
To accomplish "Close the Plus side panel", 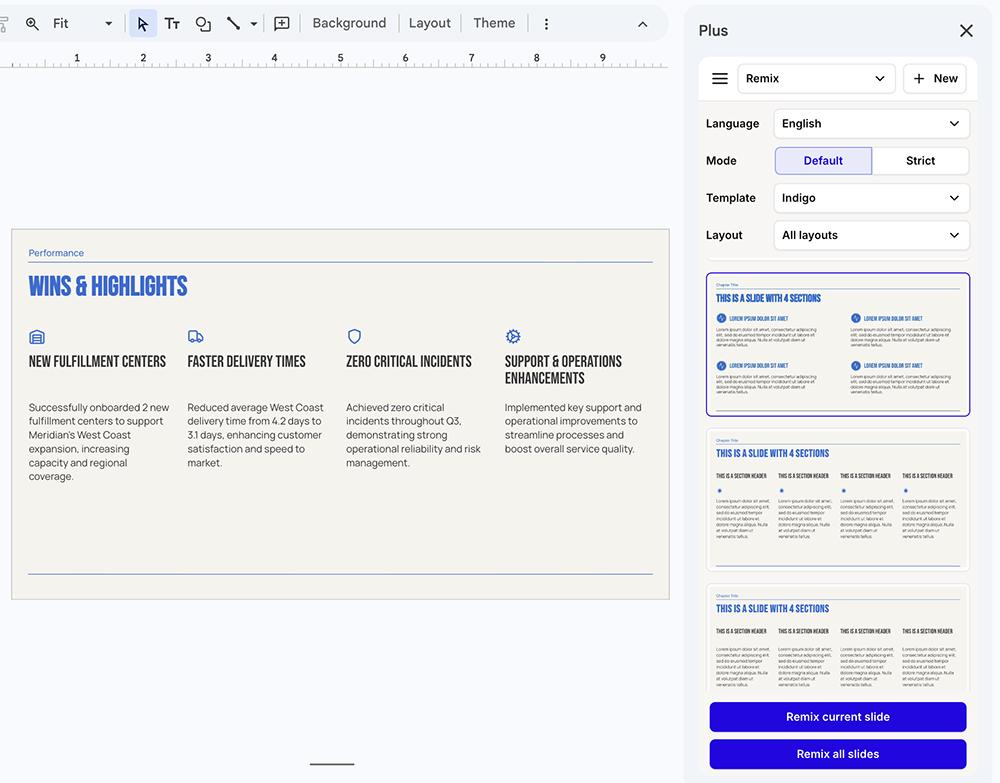I will coord(966,31).
